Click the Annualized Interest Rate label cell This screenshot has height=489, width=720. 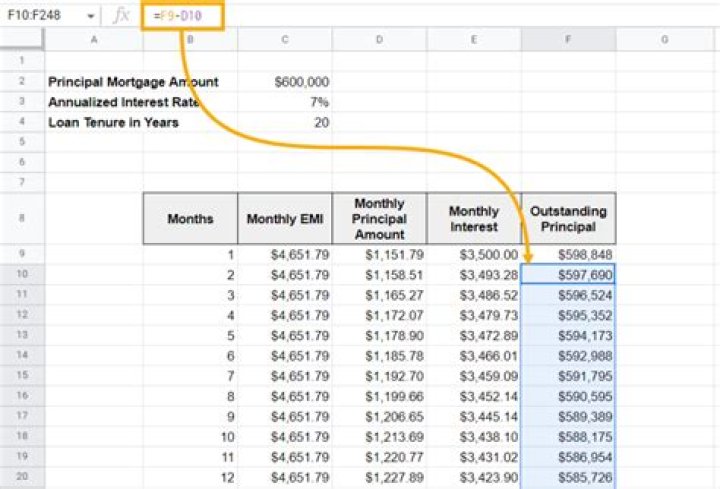(x=124, y=102)
